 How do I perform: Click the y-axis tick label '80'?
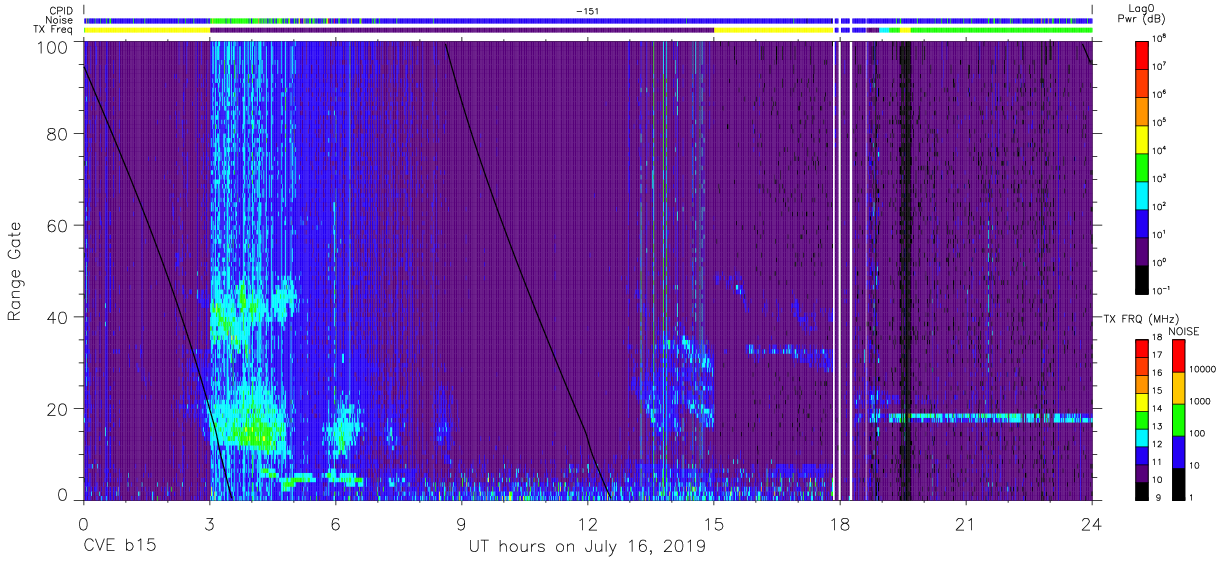(58, 134)
